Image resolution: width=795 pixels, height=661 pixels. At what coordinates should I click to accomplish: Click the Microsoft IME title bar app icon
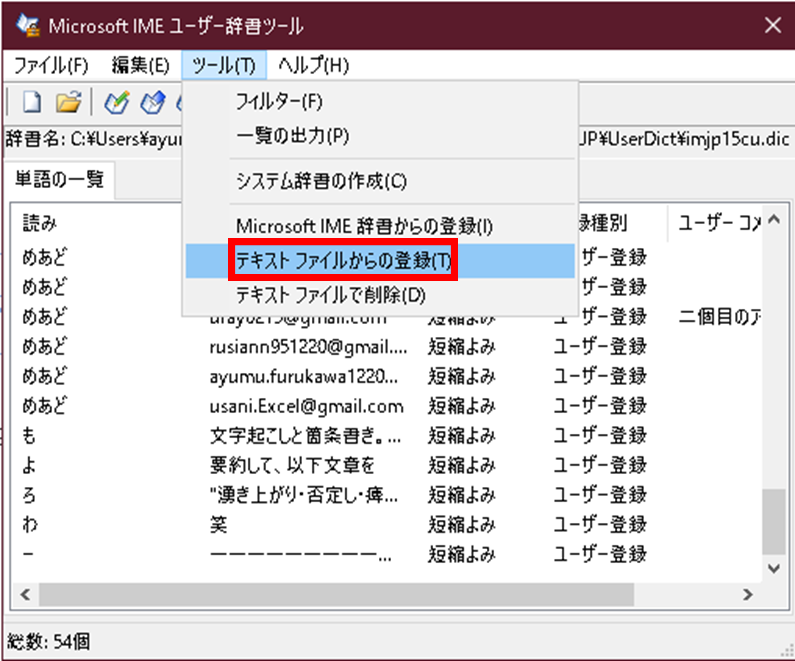click(x=28, y=25)
